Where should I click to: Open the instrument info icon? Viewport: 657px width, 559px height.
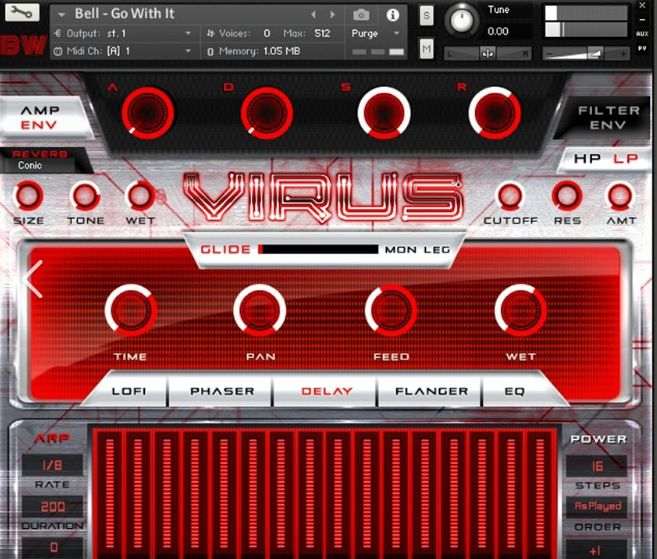[x=393, y=15]
